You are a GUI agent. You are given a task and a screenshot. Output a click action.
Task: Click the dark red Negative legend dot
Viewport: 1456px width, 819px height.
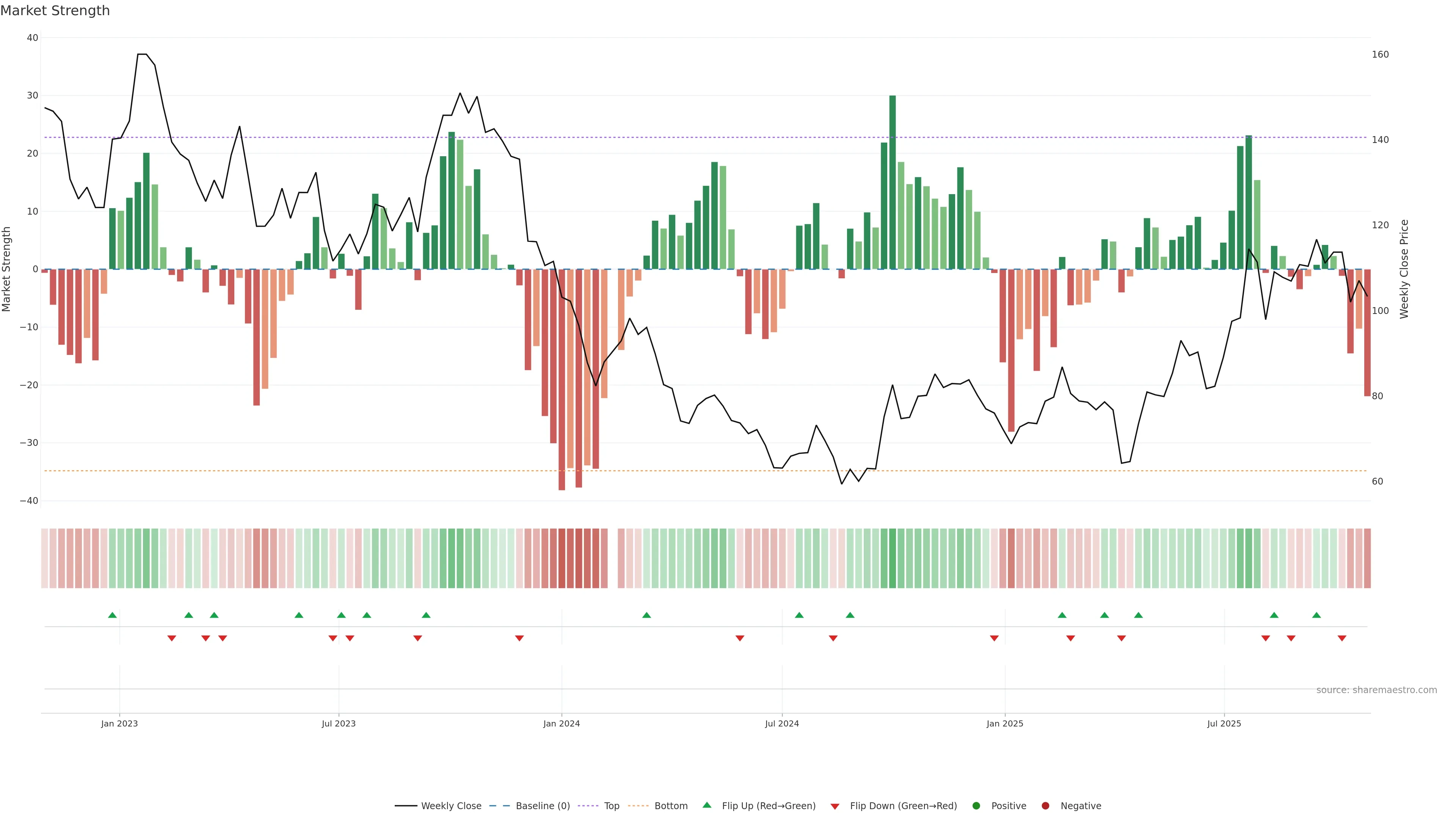[1045, 805]
